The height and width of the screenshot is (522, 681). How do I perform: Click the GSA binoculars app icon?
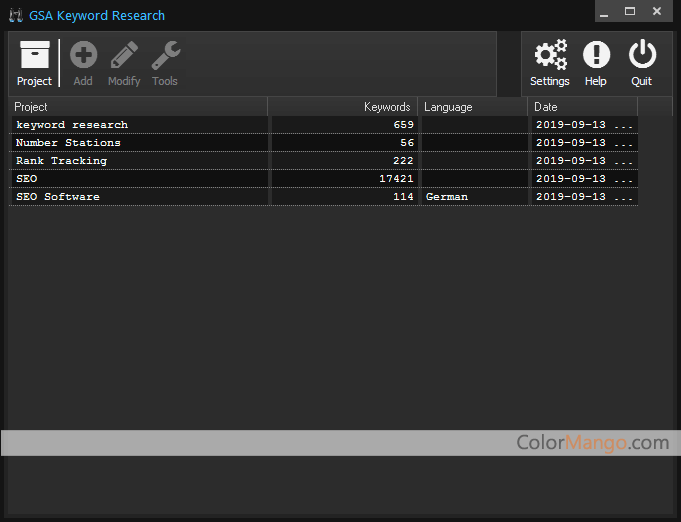16,16
